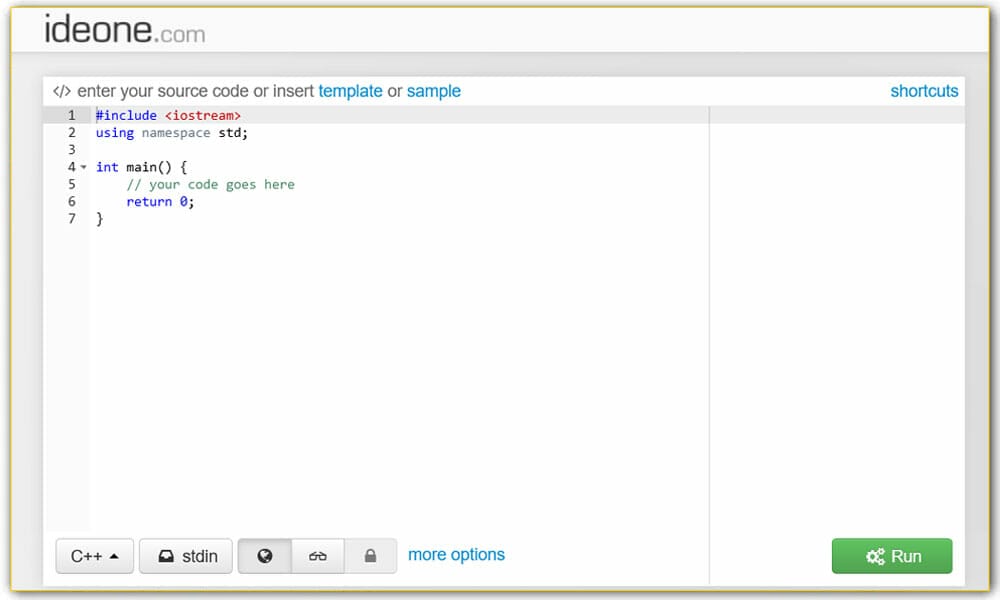Toggle code visibility to public with the globe
The width and height of the screenshot is (1000, 600).
(264, 555)
